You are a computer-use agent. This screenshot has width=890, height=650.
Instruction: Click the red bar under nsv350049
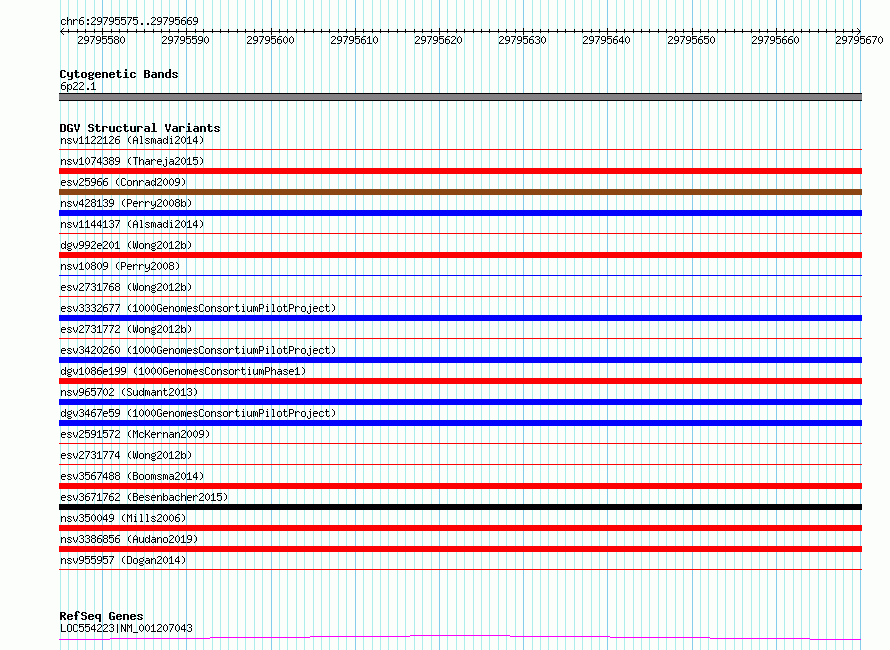(460, 528)
